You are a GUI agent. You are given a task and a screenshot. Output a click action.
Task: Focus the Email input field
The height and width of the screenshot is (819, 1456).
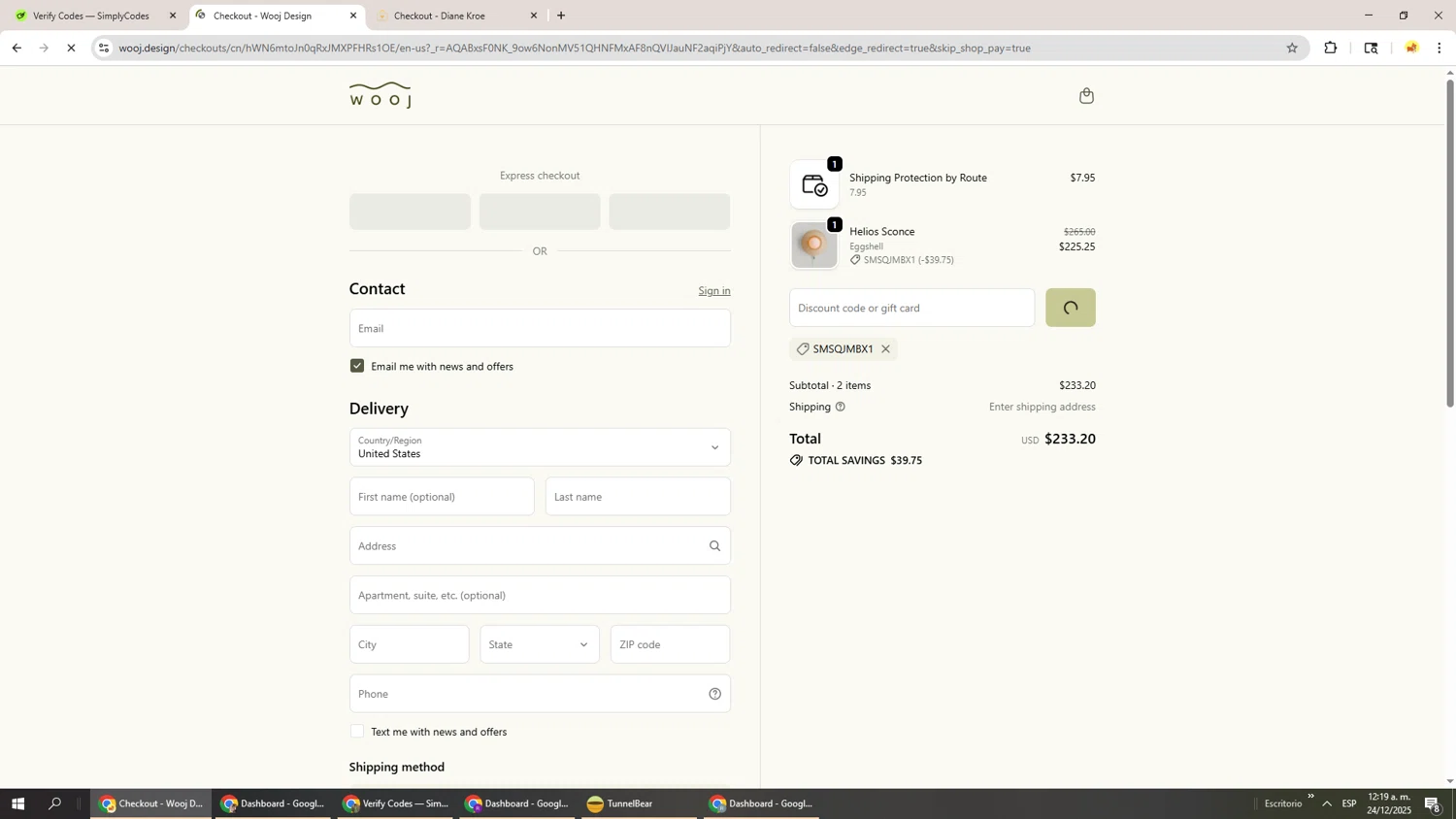pos(540,328)
